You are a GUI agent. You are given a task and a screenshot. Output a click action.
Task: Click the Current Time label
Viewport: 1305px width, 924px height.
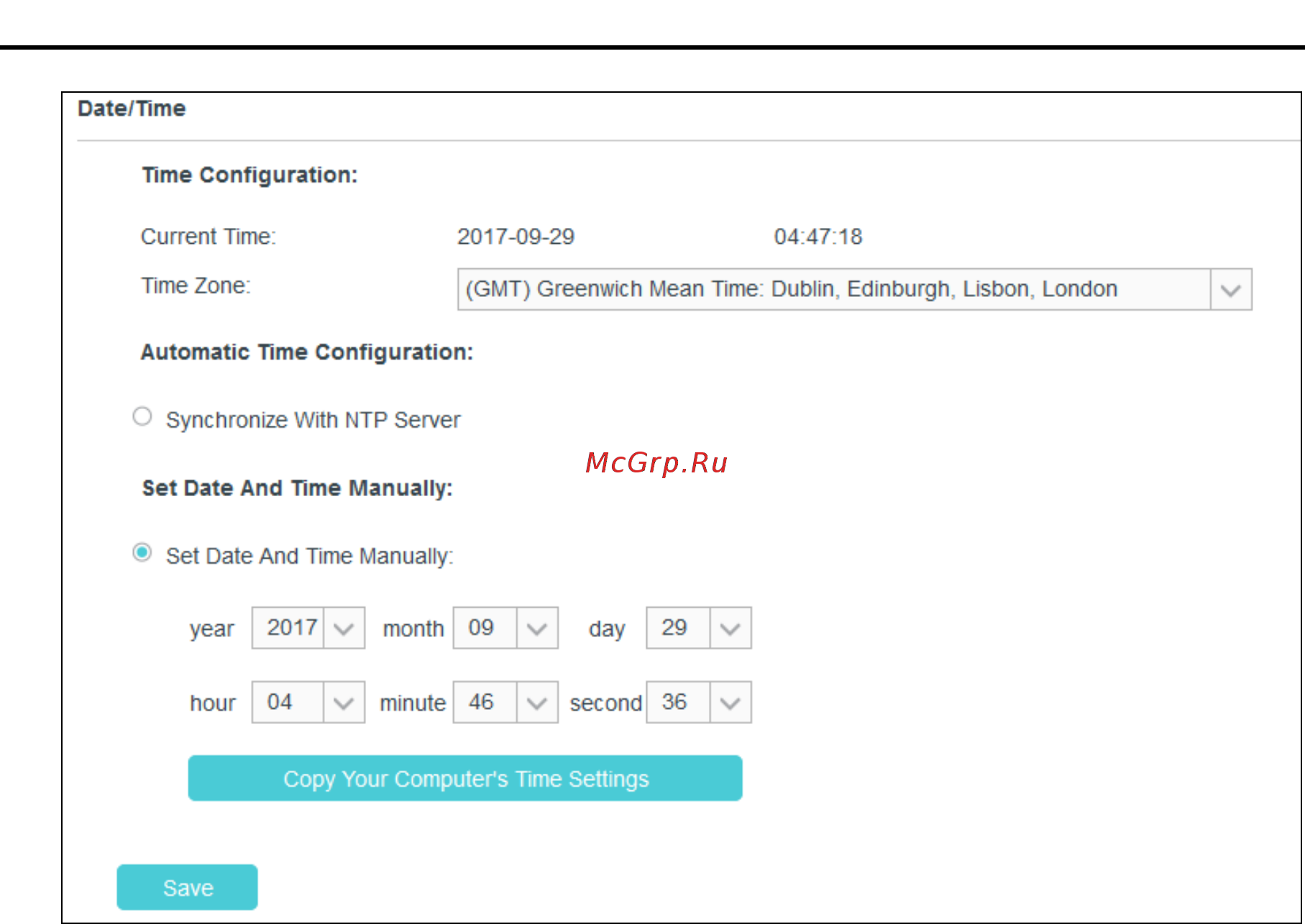tap(209, 237)
